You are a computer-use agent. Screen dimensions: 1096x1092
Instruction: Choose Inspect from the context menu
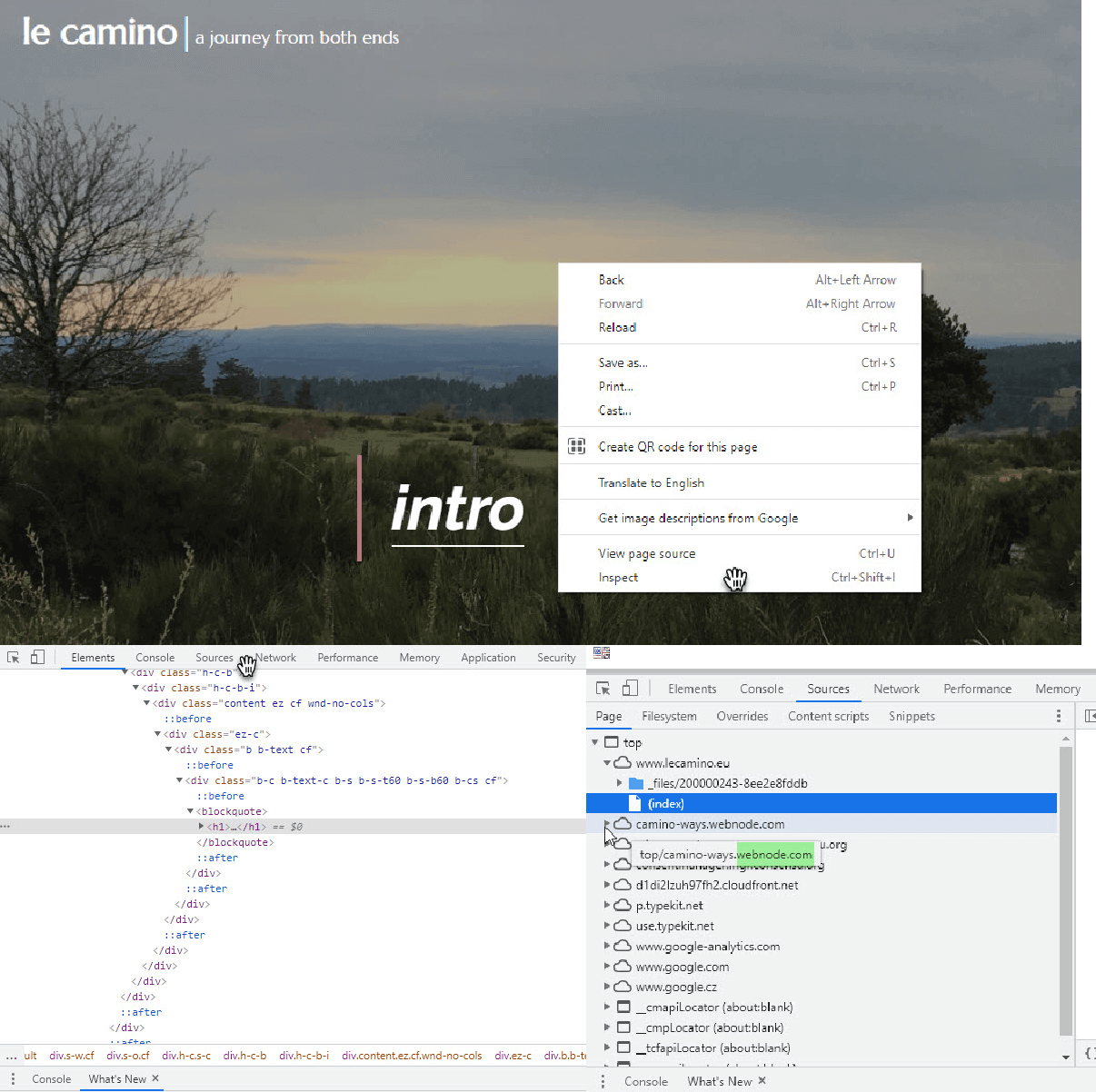740,577
